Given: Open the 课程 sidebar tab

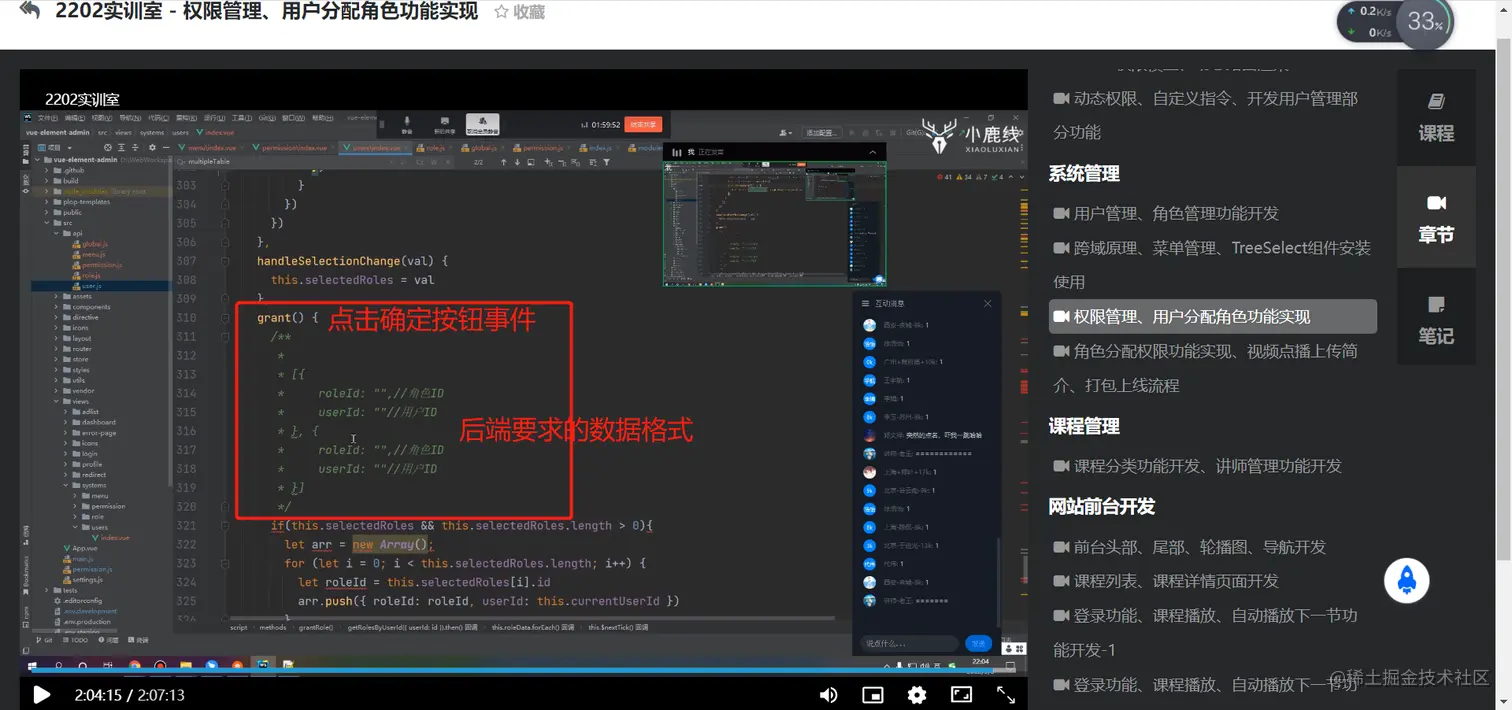Looking at the screenshot, I should pos(1436,117).
